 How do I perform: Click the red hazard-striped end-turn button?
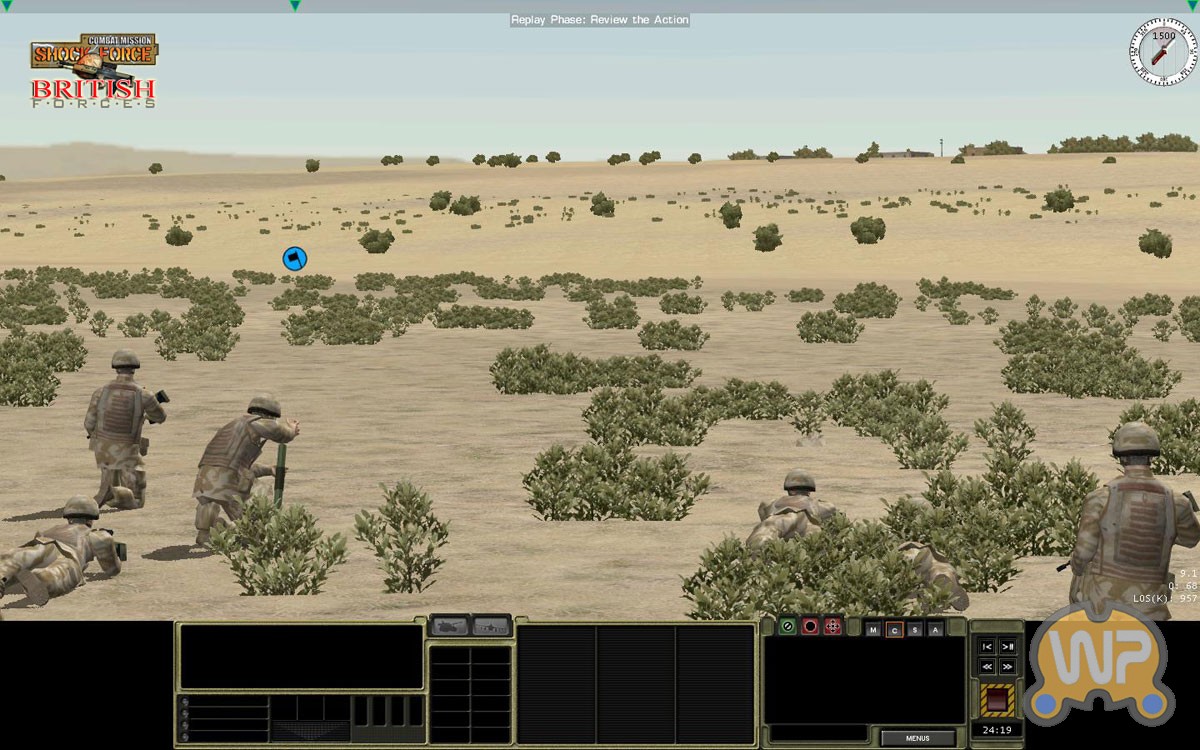(996, 700)
